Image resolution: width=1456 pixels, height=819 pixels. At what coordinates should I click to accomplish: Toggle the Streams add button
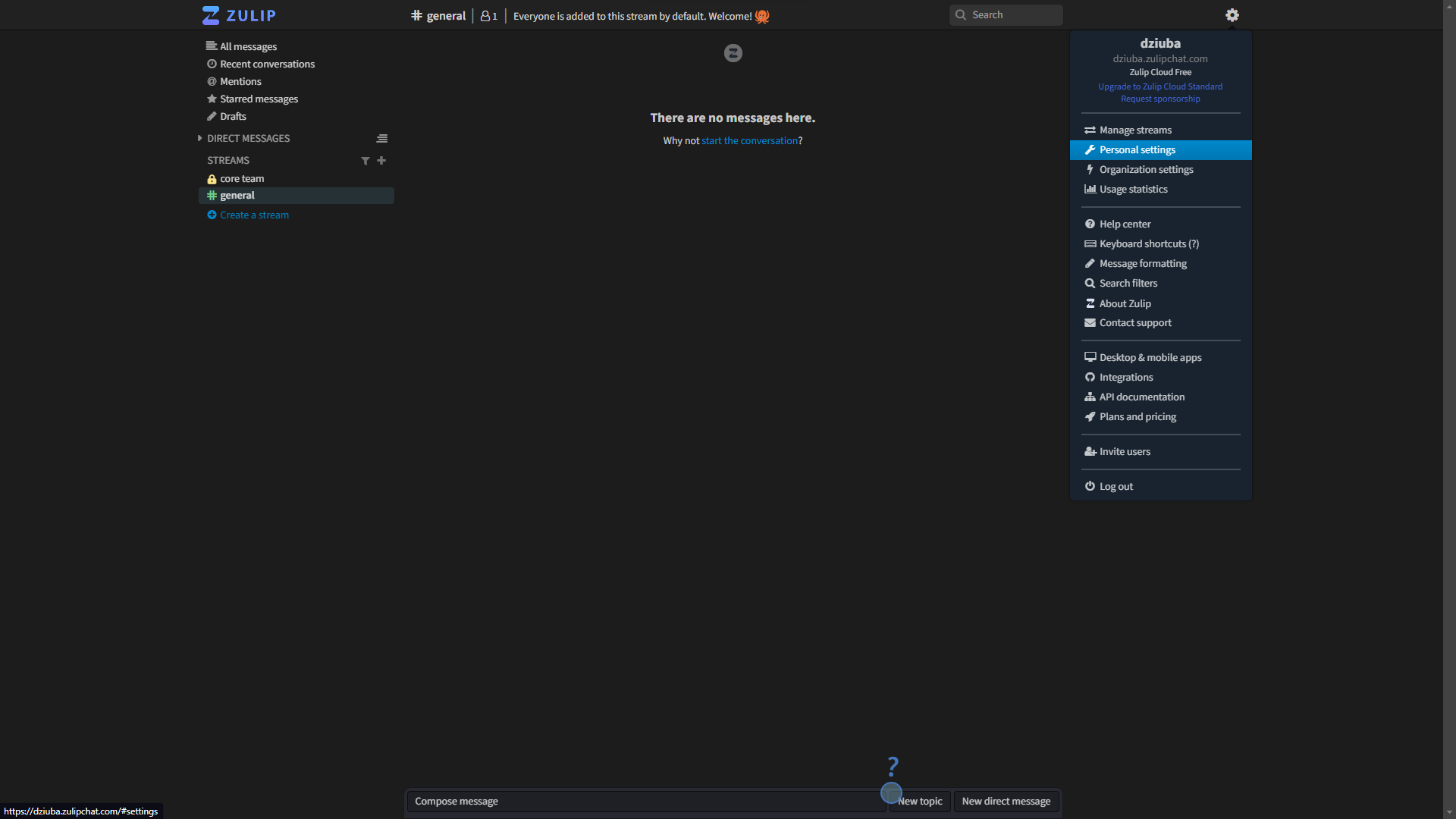pos(381,160)
